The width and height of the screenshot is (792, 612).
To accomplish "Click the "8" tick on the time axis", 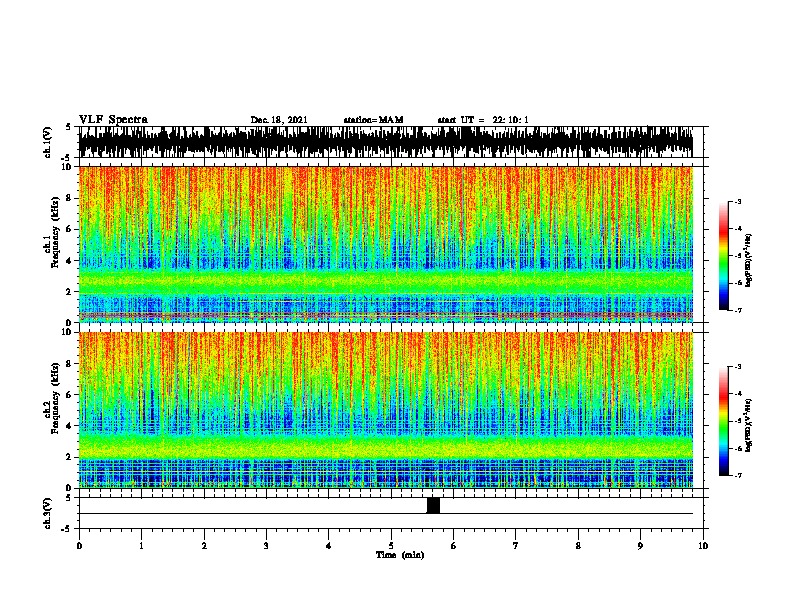I will tap(578, 546).
